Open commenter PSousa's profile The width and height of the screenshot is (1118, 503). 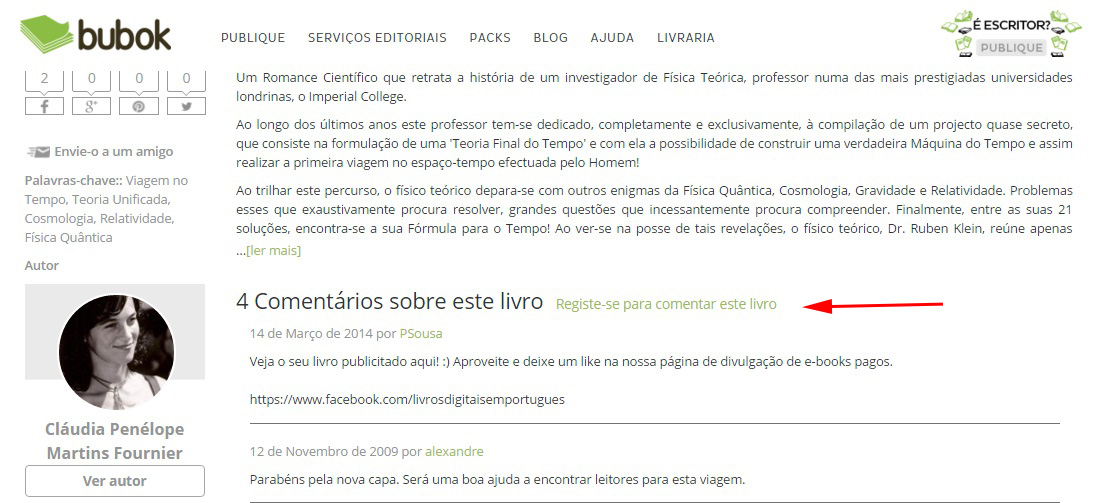[x=421, y=333]
